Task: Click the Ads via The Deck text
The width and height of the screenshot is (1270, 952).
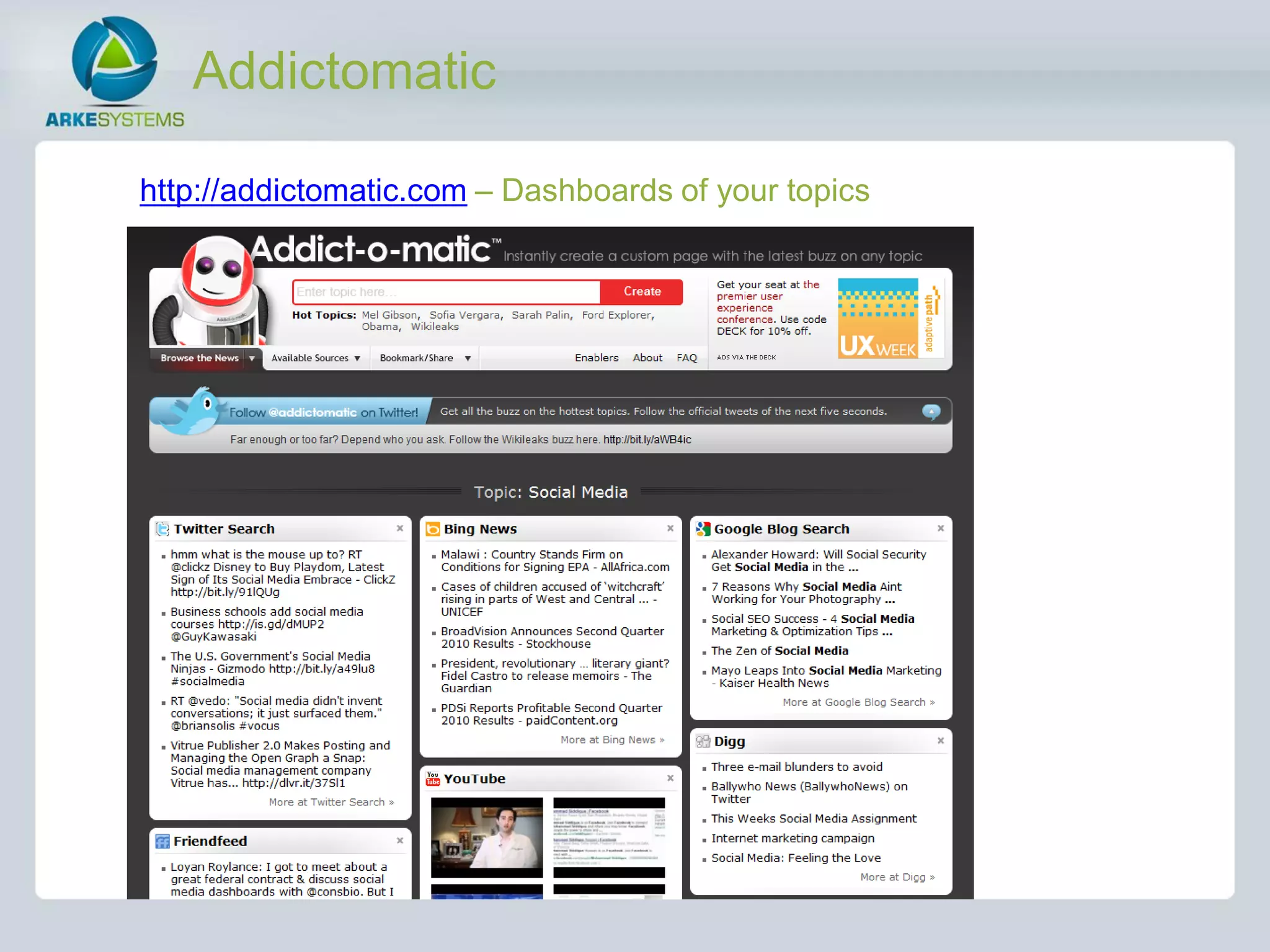Action: [x=746, y=357]
